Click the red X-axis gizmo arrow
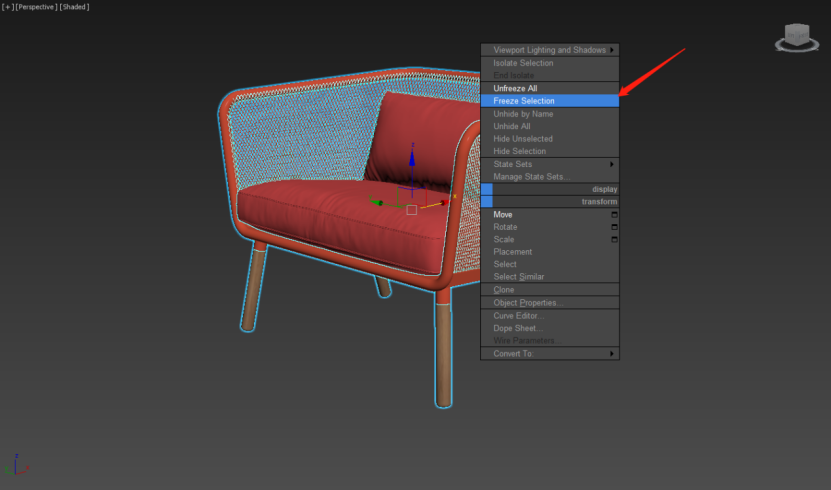 coord(443,202)
